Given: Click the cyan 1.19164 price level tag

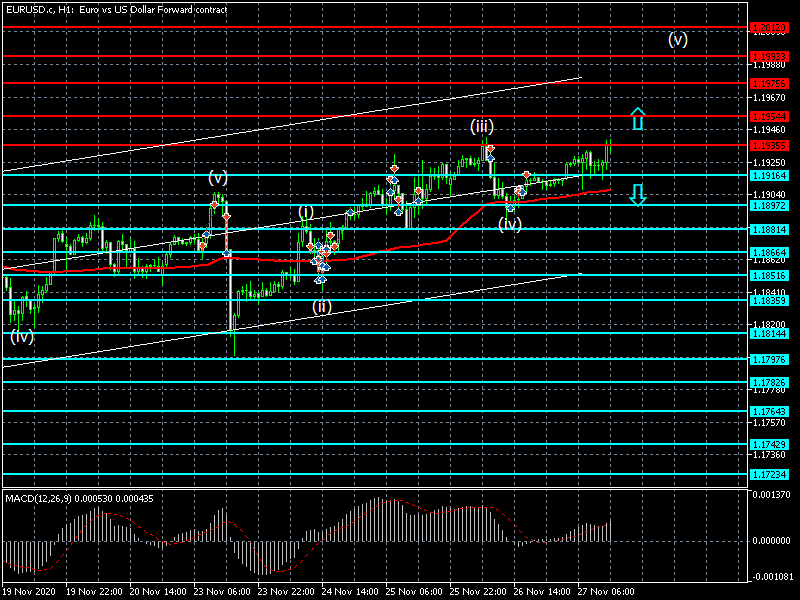Looking at the screenshot, I should pos(769,176).
